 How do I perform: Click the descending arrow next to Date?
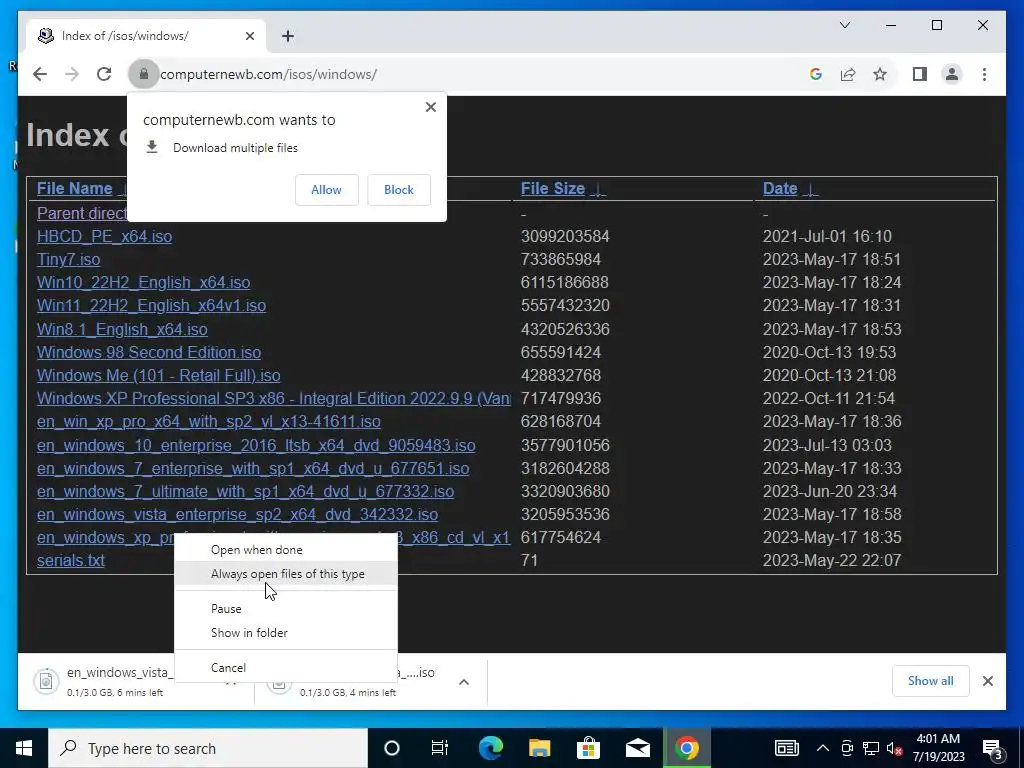coord(810,190)
